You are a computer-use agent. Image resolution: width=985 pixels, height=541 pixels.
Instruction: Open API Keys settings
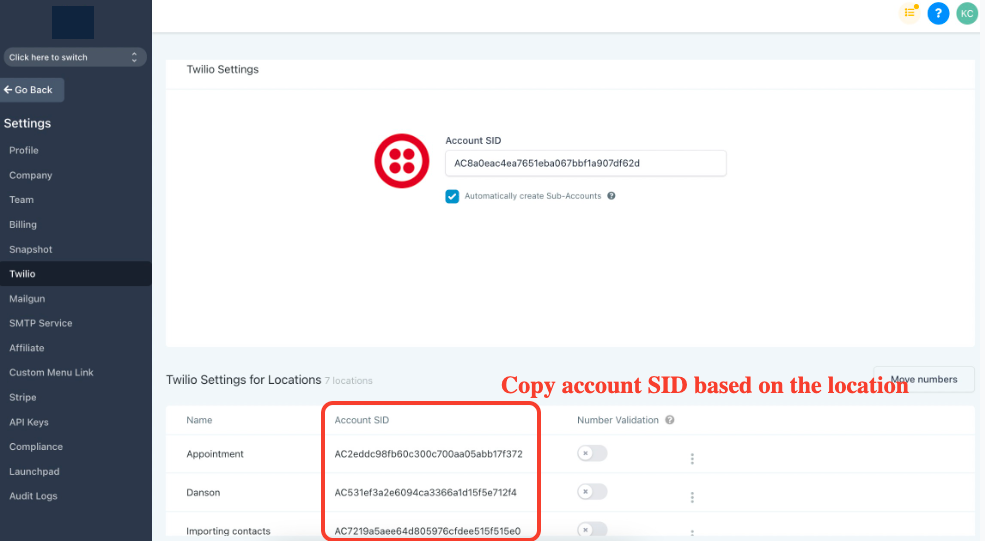pyautogui.click(x=29, y=422)
